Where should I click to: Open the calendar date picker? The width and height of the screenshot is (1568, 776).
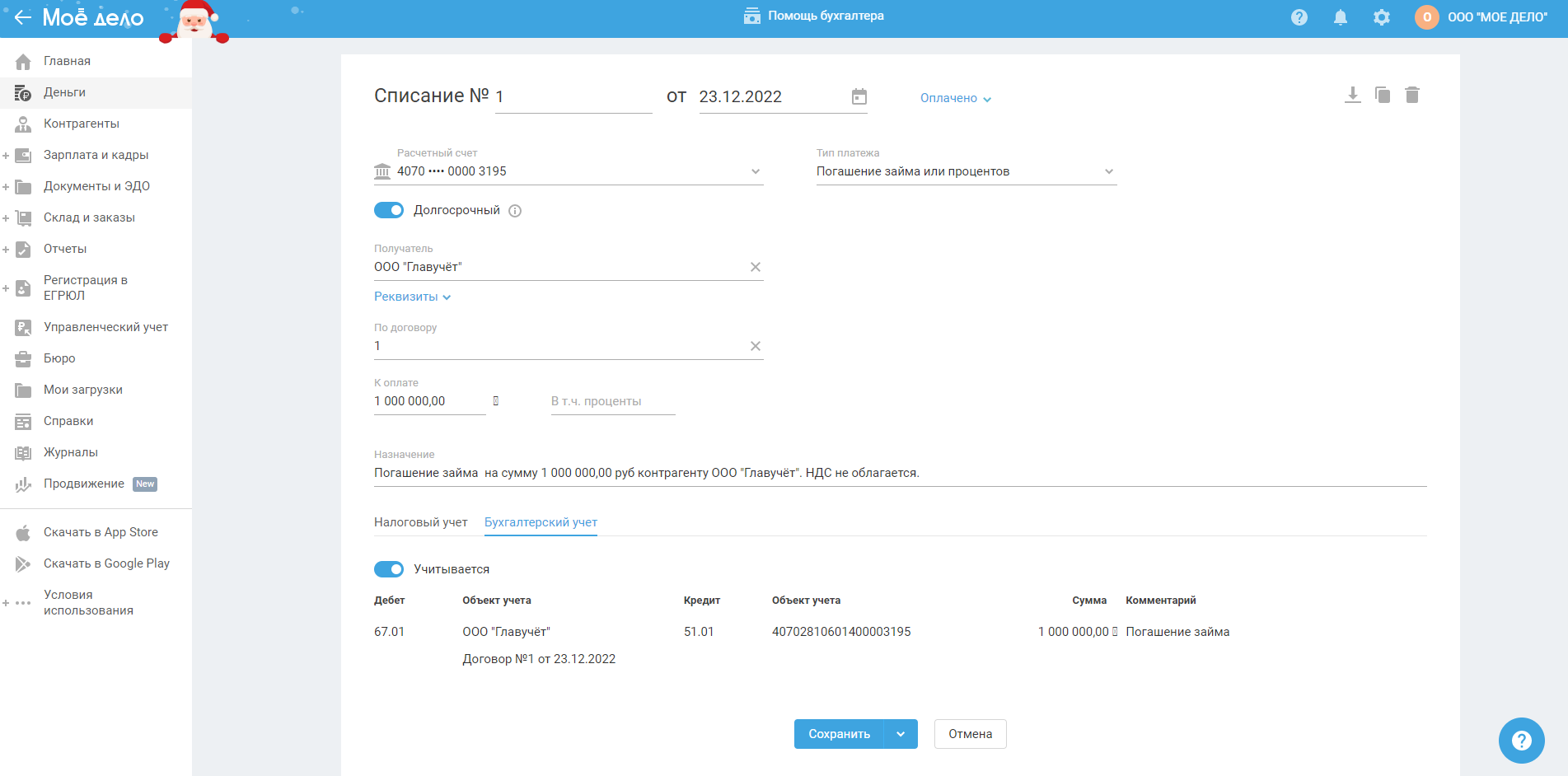(x=859, y=97)
